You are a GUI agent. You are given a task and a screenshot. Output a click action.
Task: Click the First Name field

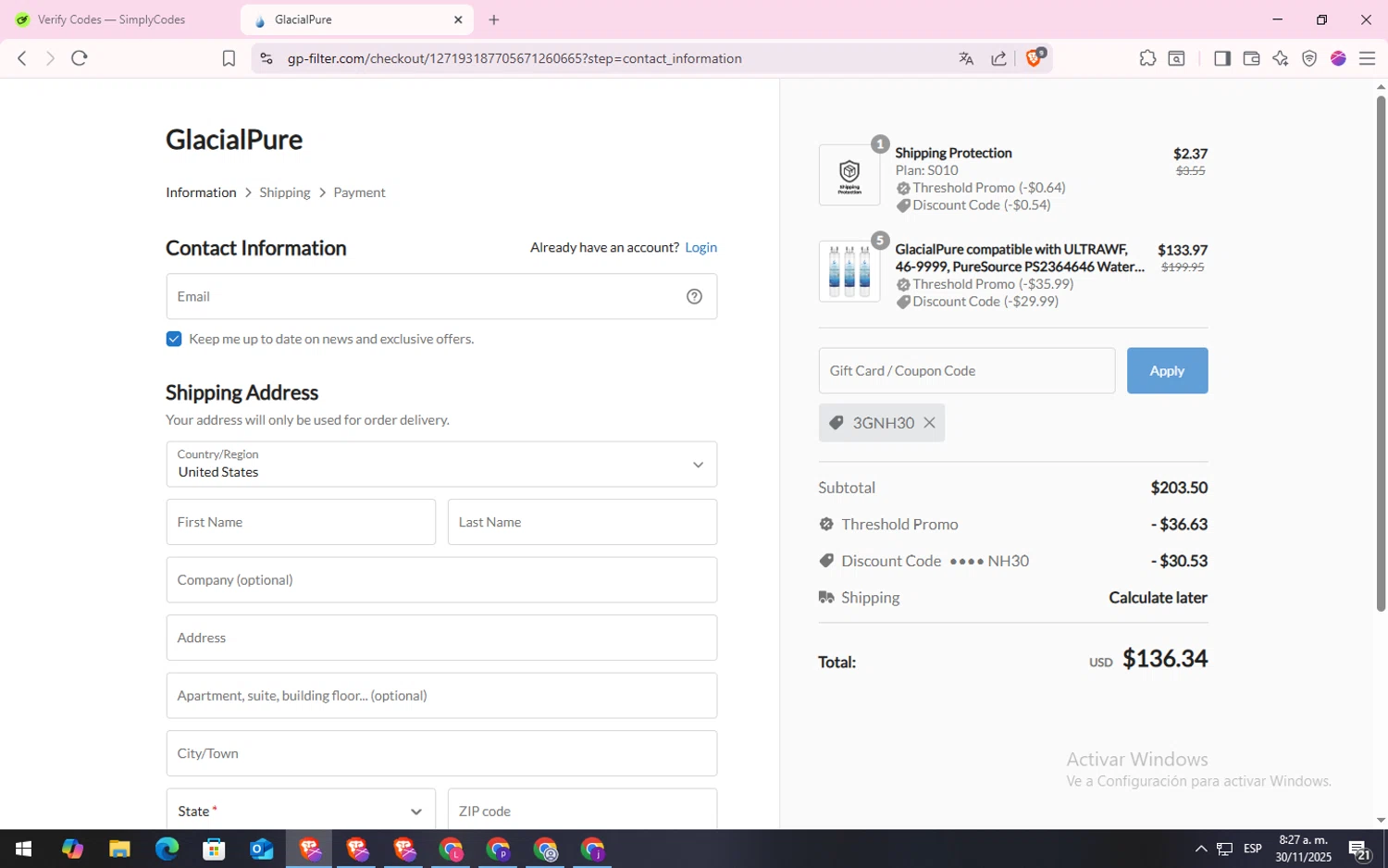301,522
